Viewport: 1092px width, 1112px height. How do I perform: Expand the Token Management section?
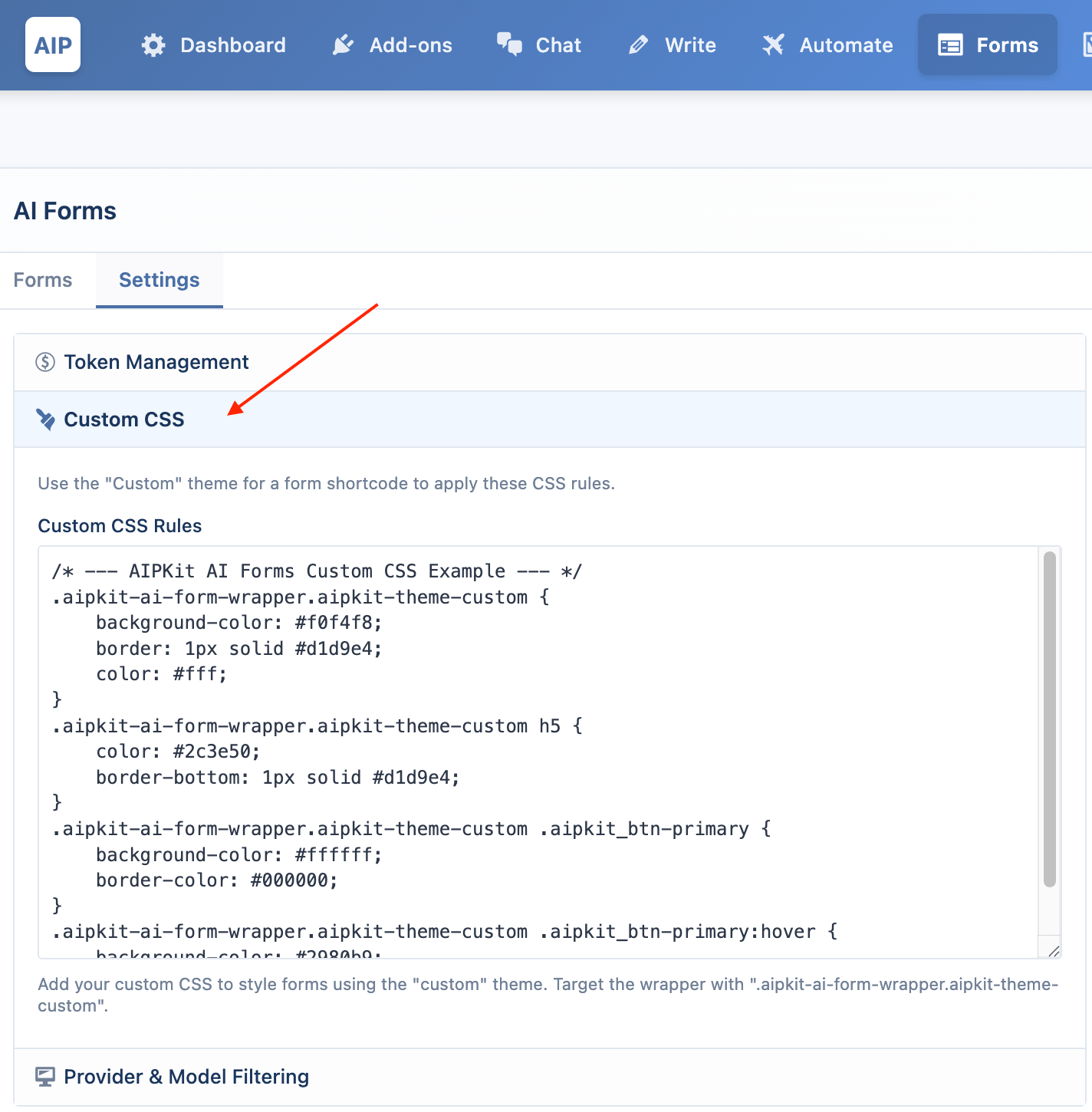(549, 362)
